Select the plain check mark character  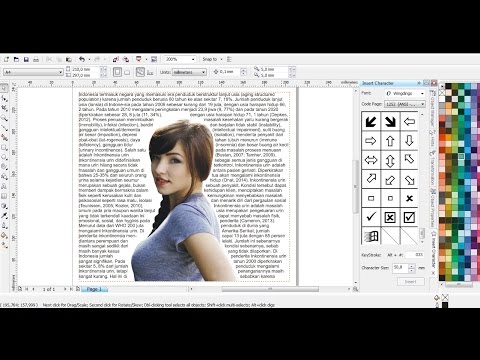371,217
